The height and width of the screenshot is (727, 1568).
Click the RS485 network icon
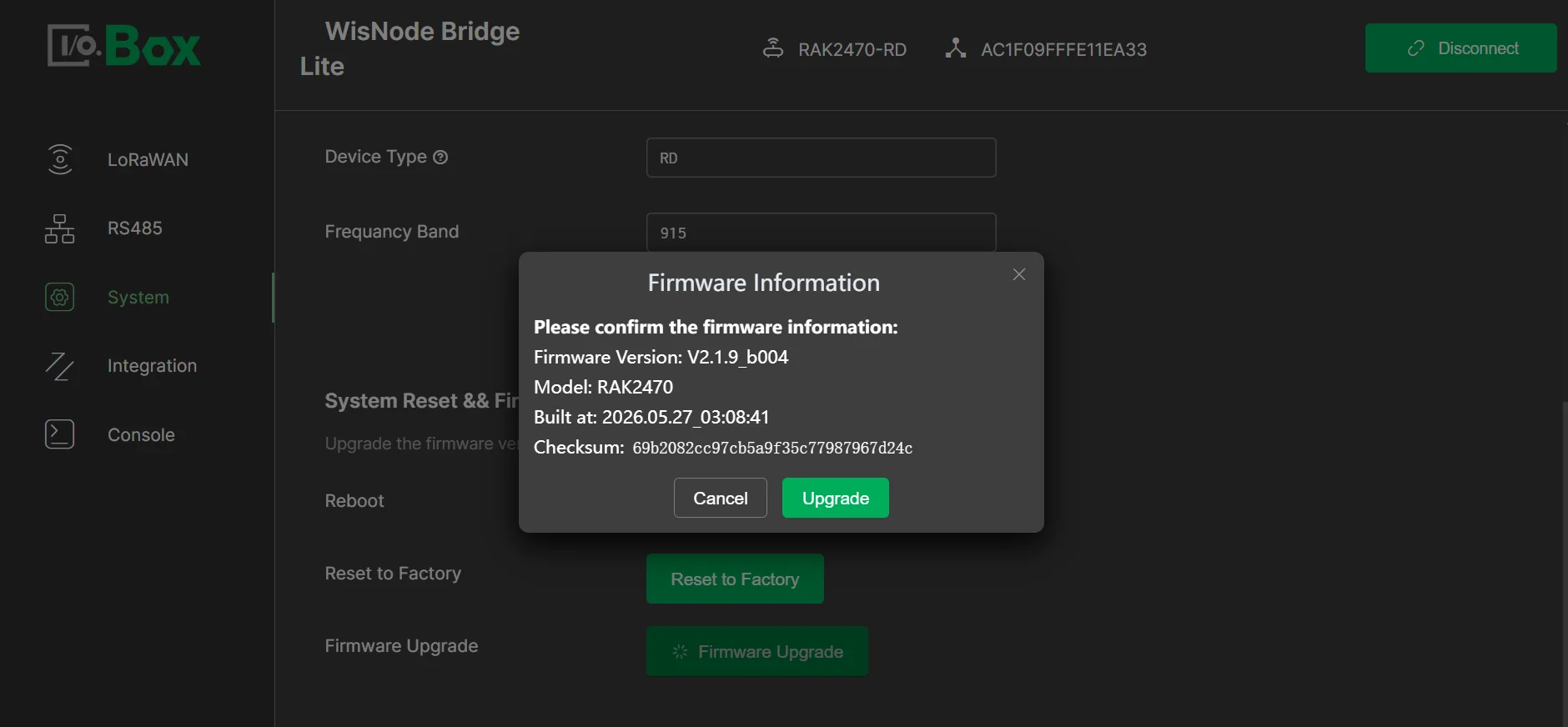59,228
